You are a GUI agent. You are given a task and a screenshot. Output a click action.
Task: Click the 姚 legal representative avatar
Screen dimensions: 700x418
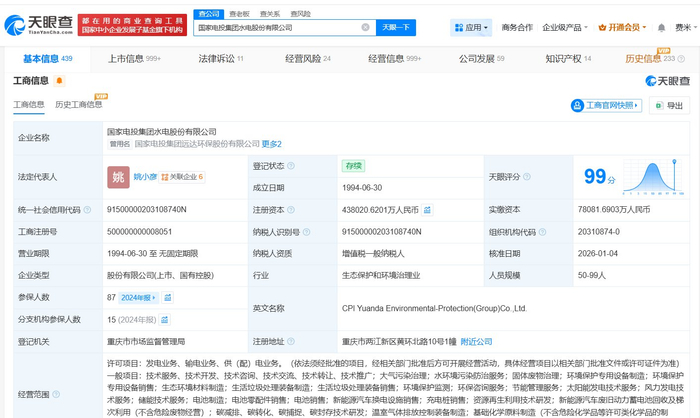pyautogui.click(x=118, y=176)
